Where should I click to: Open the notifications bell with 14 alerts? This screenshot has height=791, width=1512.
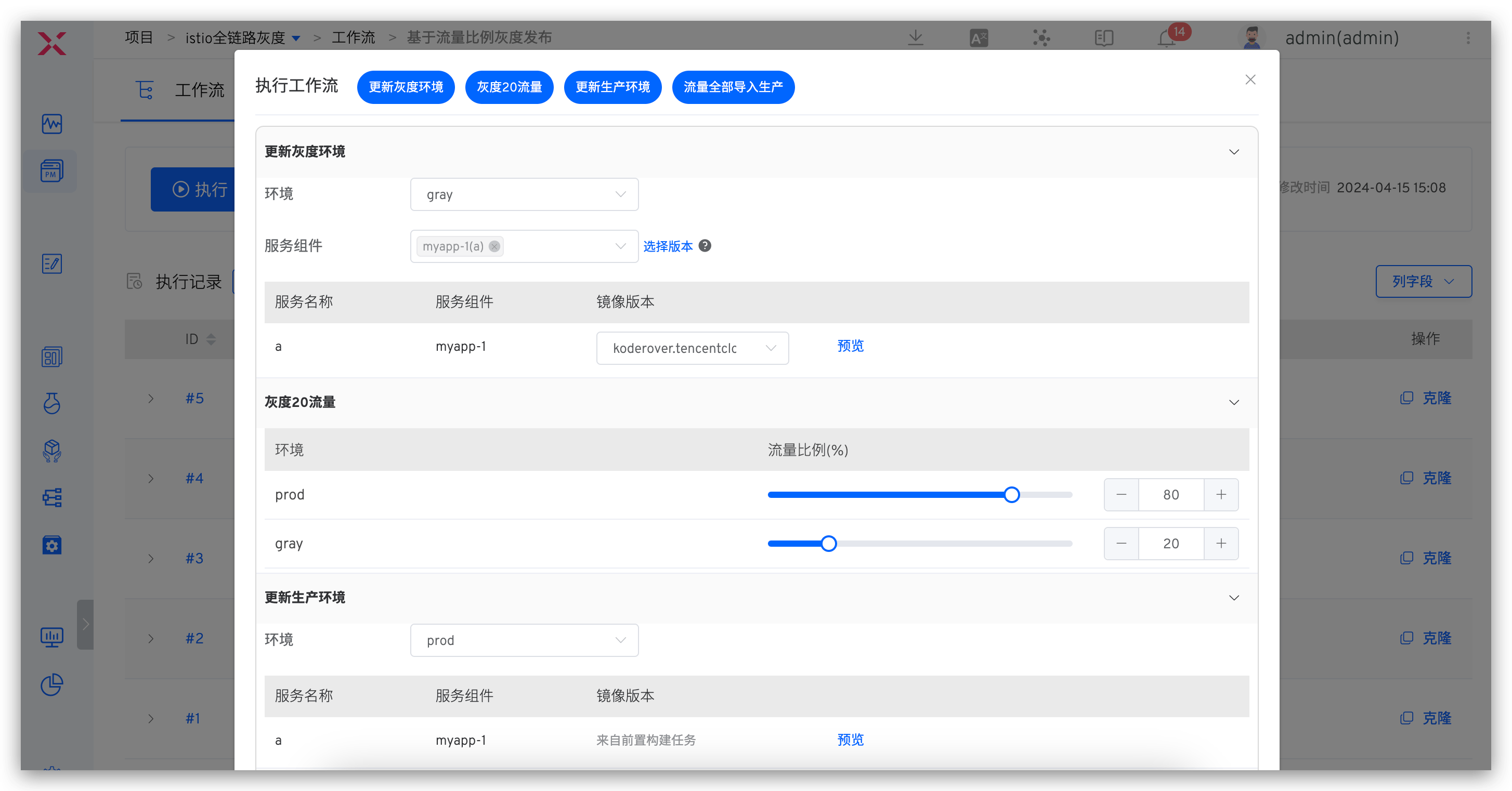pyautogui.click(x=1166, y=38)
